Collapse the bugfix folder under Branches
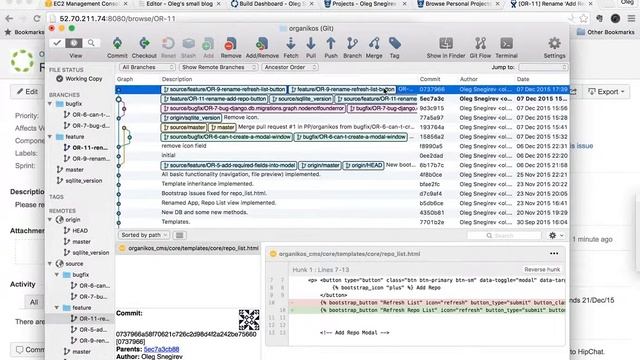This screenshot has width=640, height=360. (x=50, y=104)
